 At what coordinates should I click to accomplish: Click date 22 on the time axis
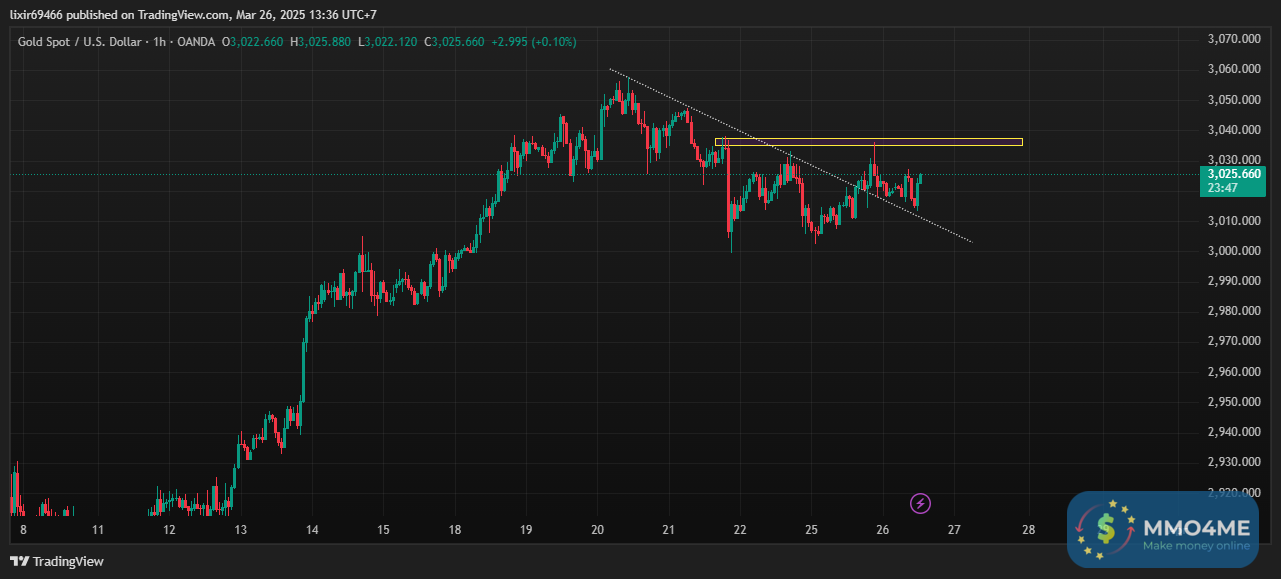point(741,530)
